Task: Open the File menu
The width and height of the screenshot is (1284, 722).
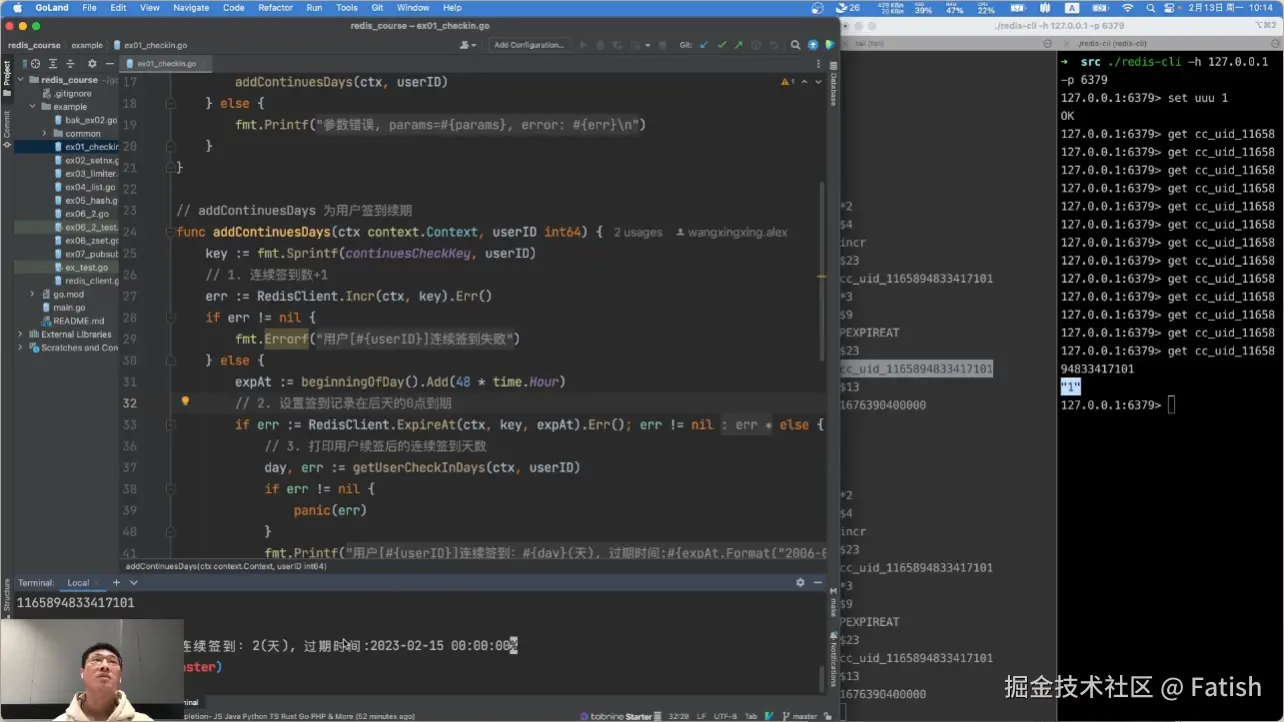Action: coord(90,7)
